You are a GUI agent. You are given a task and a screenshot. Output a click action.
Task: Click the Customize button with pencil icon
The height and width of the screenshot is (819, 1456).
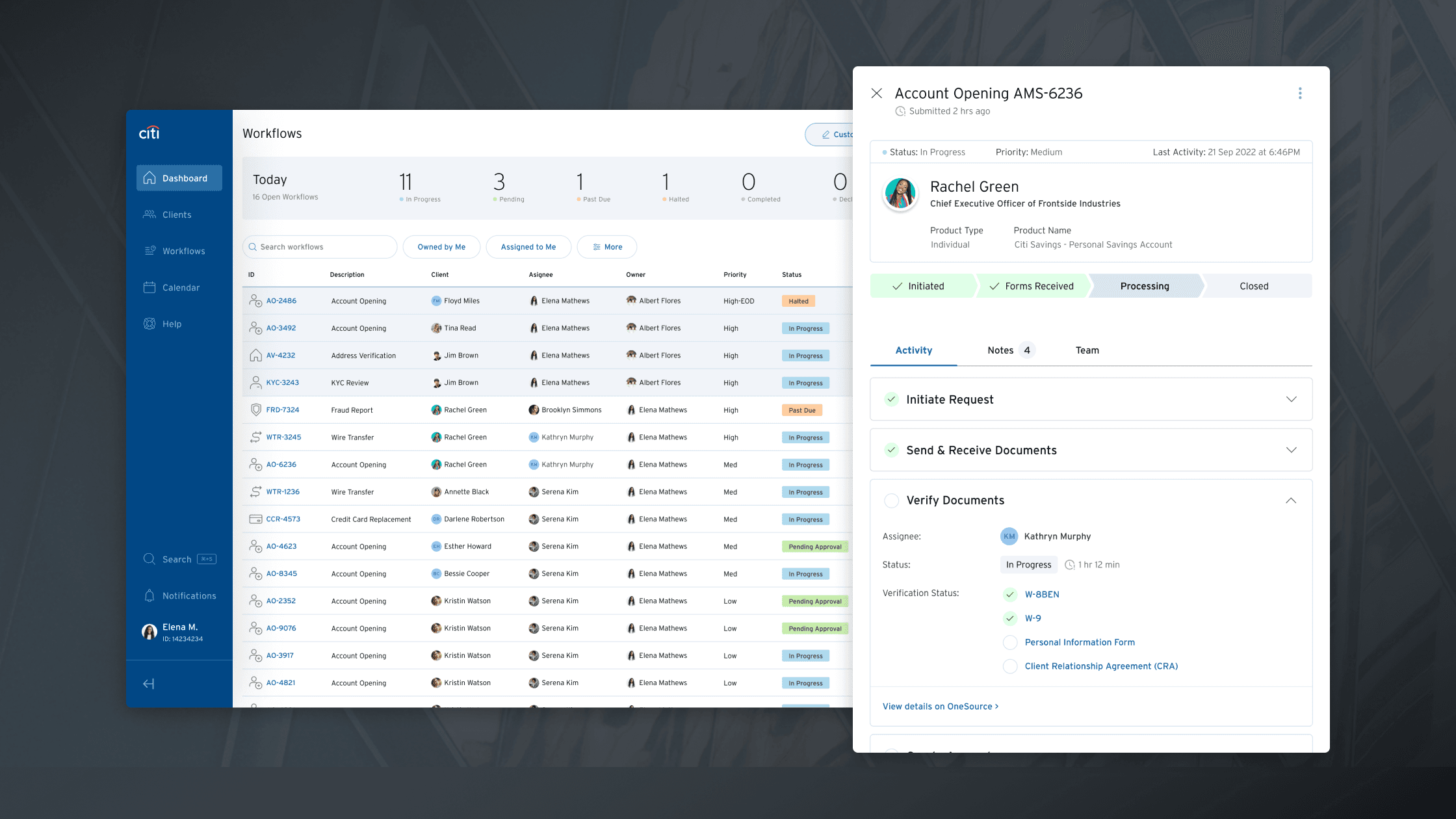(x=829, y=135)
